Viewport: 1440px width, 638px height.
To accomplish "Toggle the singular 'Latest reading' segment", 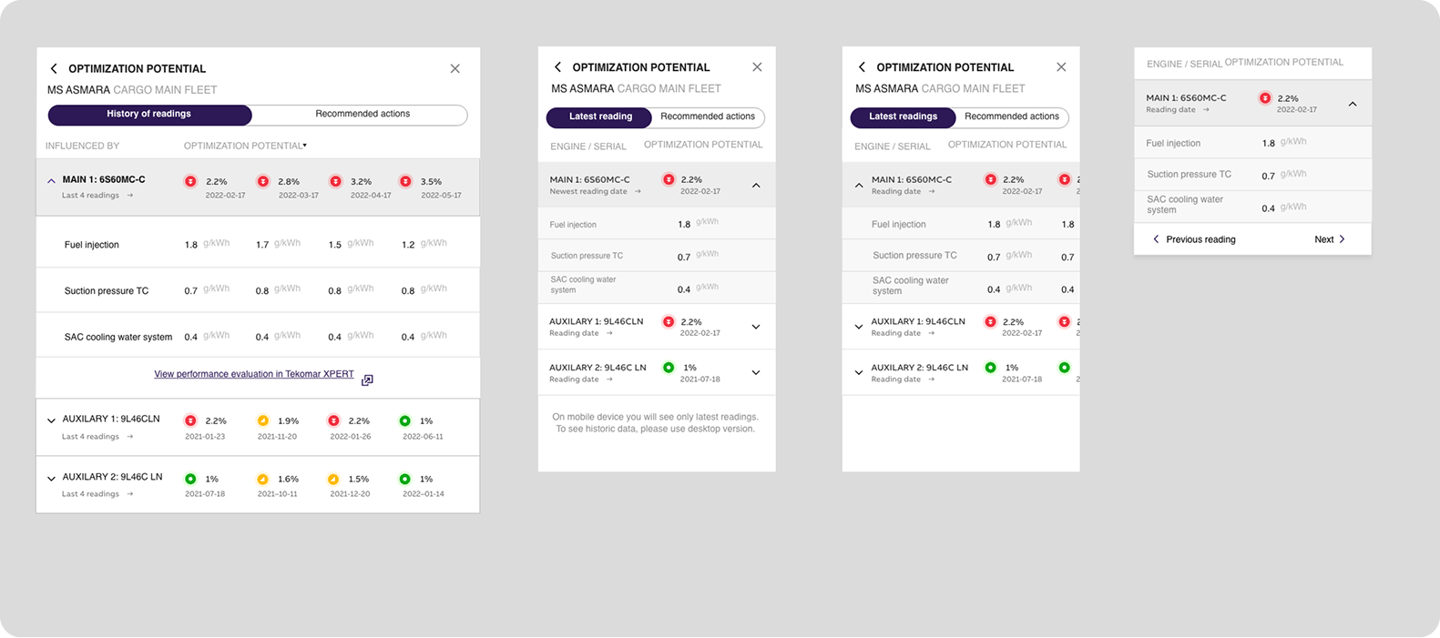I will (x=600, y=117).
